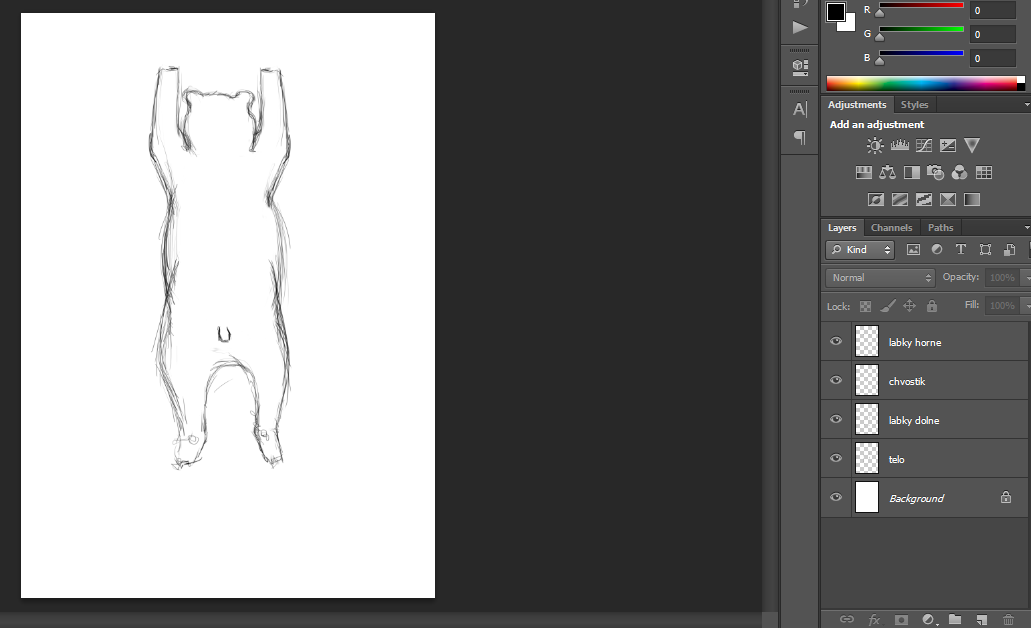Image resolution: width=1031 pixels, height=628 pixels.
Task: Open the layer Opacity slider dropdown arrow
Action: click(1024, 278)
